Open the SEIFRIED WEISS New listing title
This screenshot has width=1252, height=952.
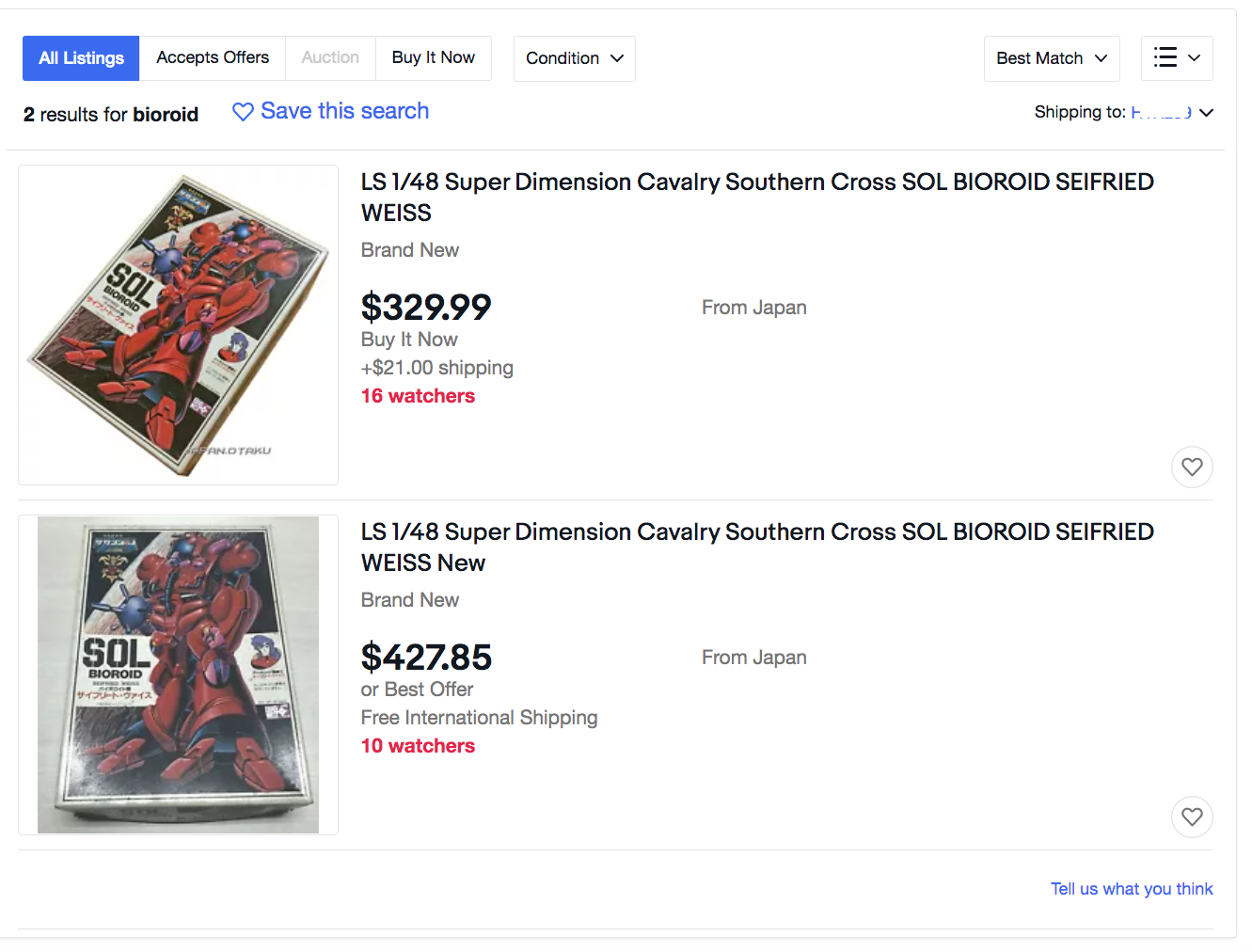[757, 547]
